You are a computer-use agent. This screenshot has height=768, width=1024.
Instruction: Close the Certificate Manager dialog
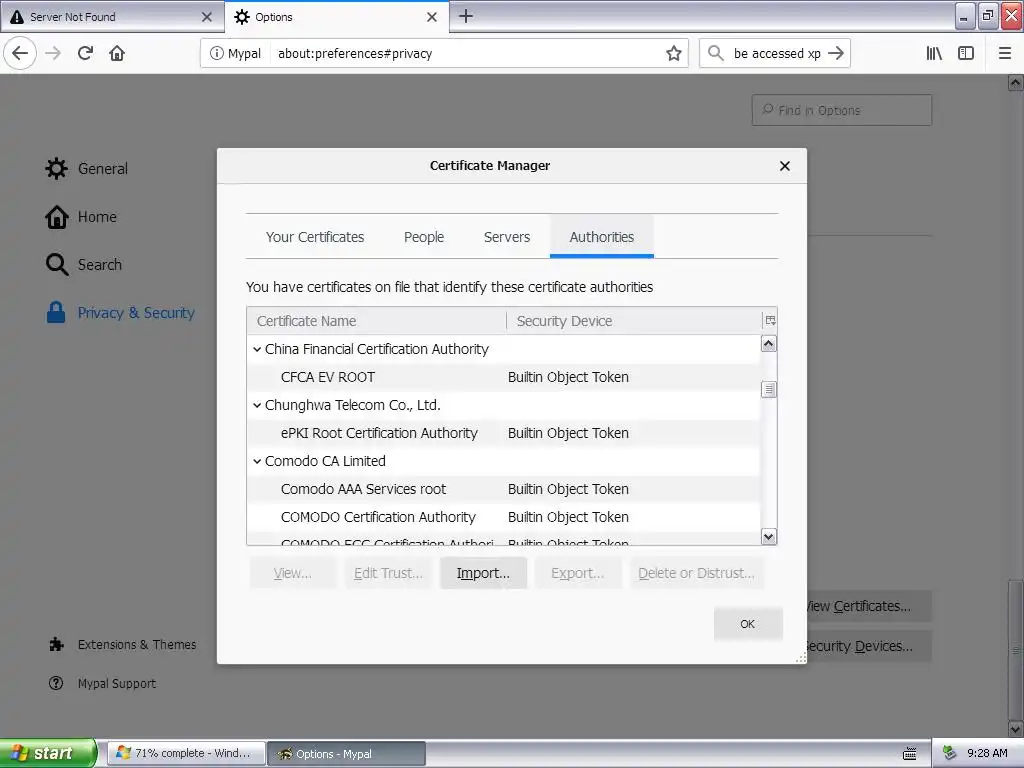tap(785, 166)
